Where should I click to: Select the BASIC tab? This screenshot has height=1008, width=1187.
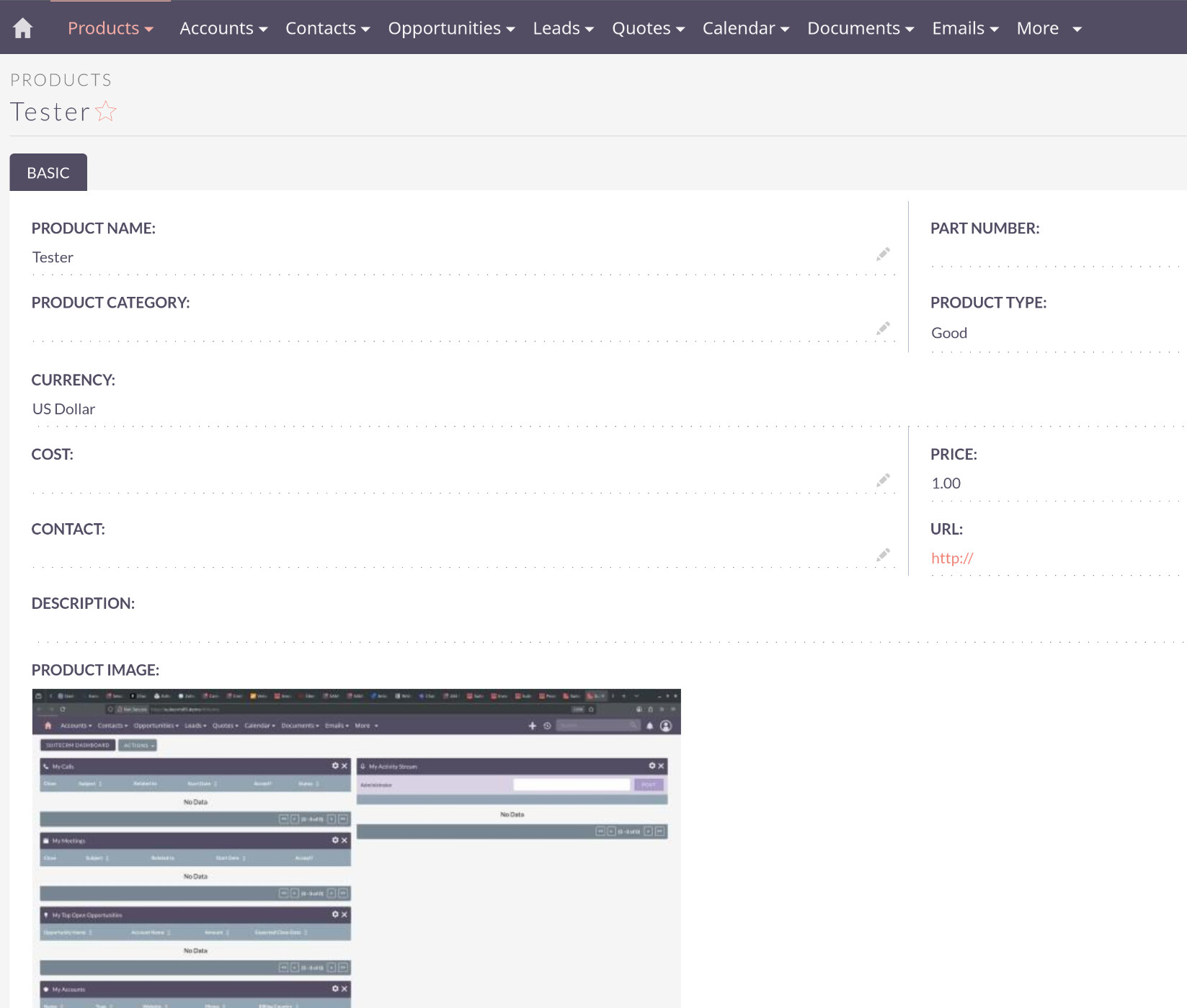click(48, 173)
